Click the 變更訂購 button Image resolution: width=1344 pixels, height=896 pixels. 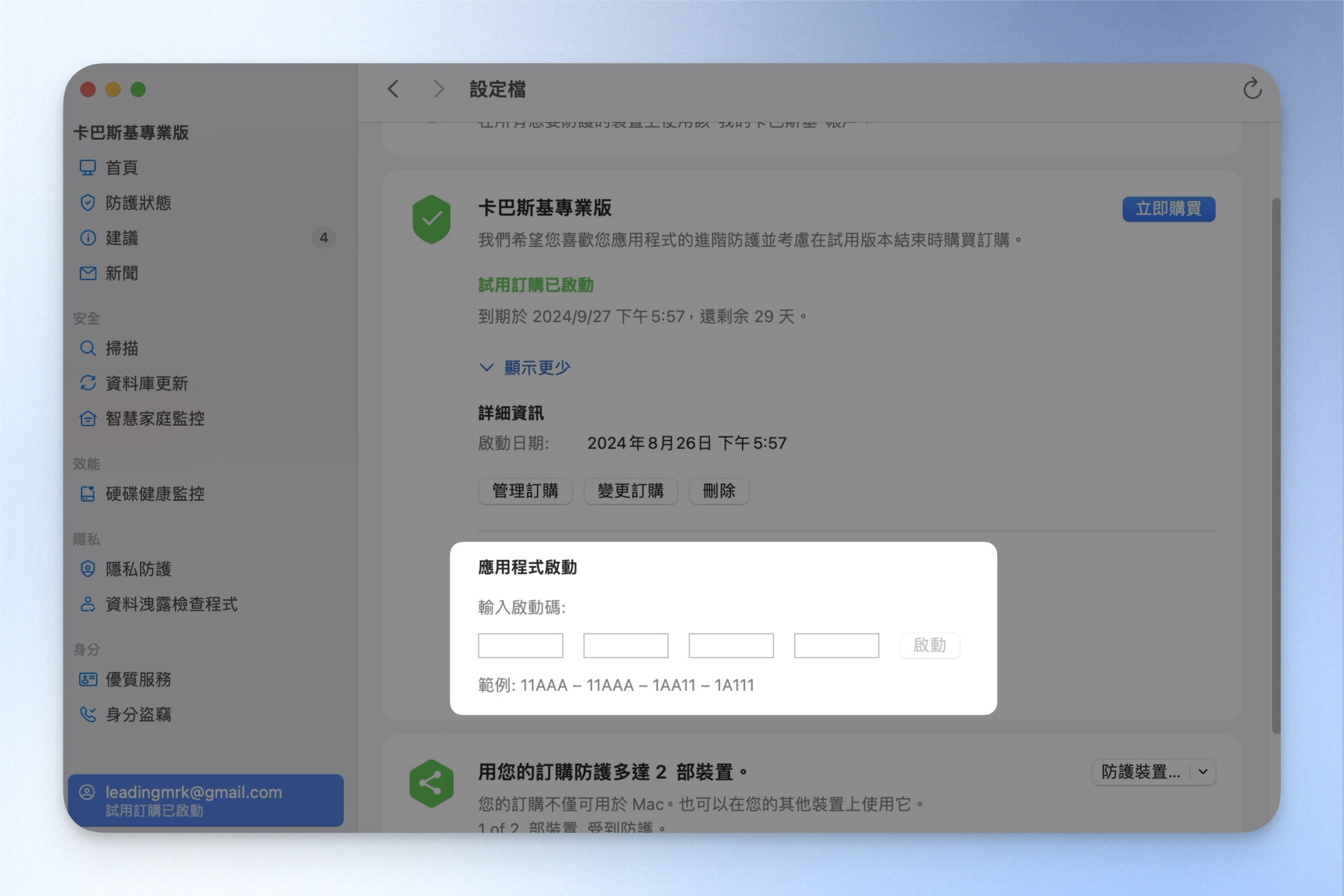pyautogui.click(x=630, y=490)
